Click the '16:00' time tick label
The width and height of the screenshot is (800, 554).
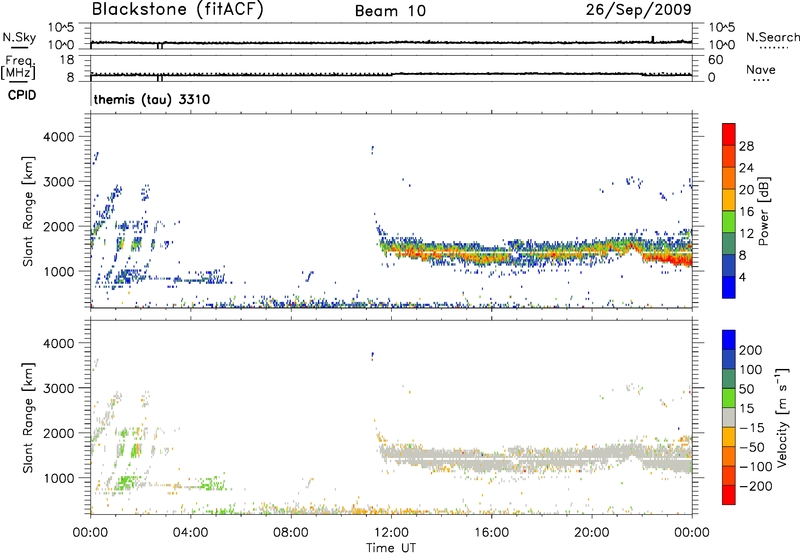point(491,533)
